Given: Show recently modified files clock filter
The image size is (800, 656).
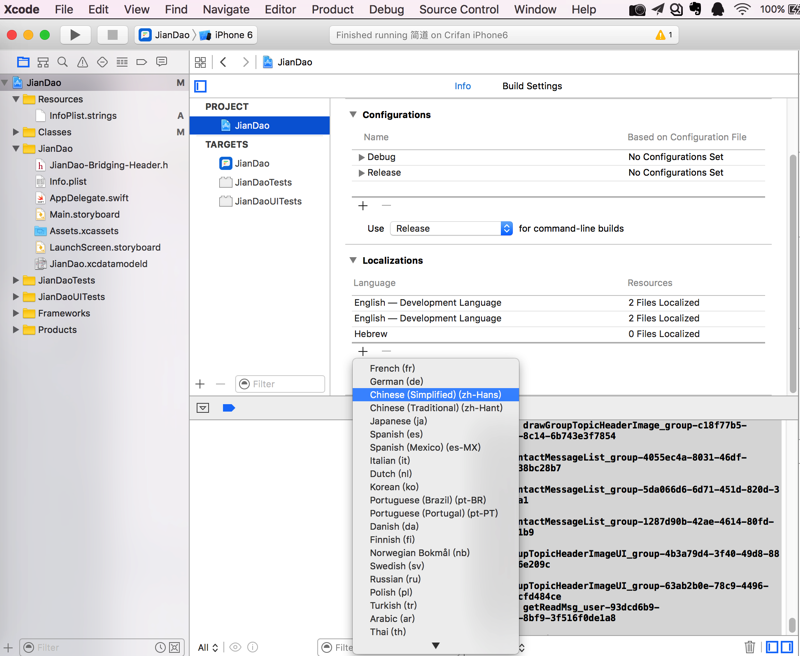Looking at the screenshot, I should pos(160,648).
